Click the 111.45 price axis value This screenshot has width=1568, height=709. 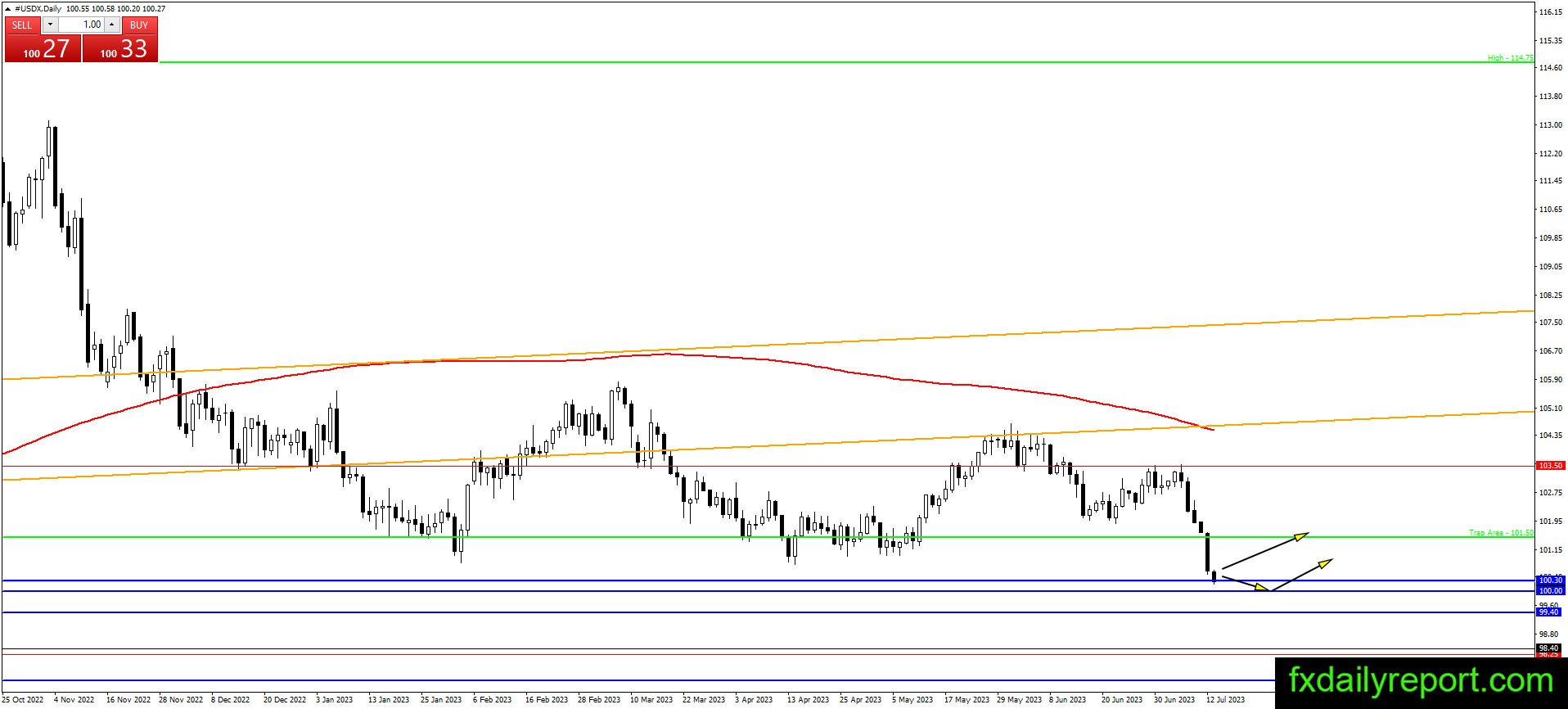pyautogui.click(x=1551, y=181)
